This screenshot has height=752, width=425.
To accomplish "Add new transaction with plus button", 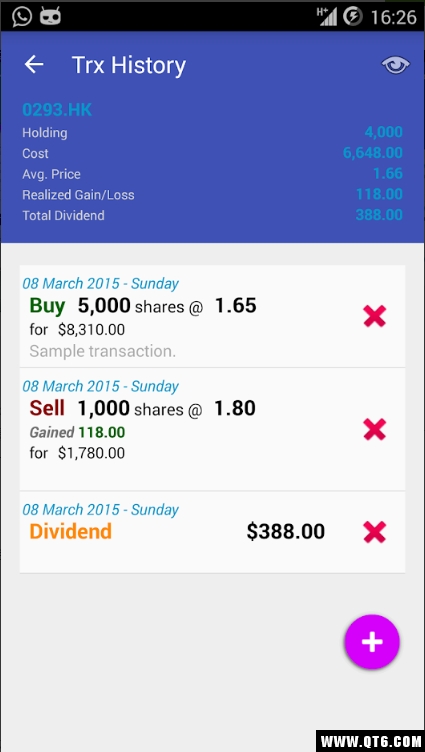I will [x=372, y=642].
